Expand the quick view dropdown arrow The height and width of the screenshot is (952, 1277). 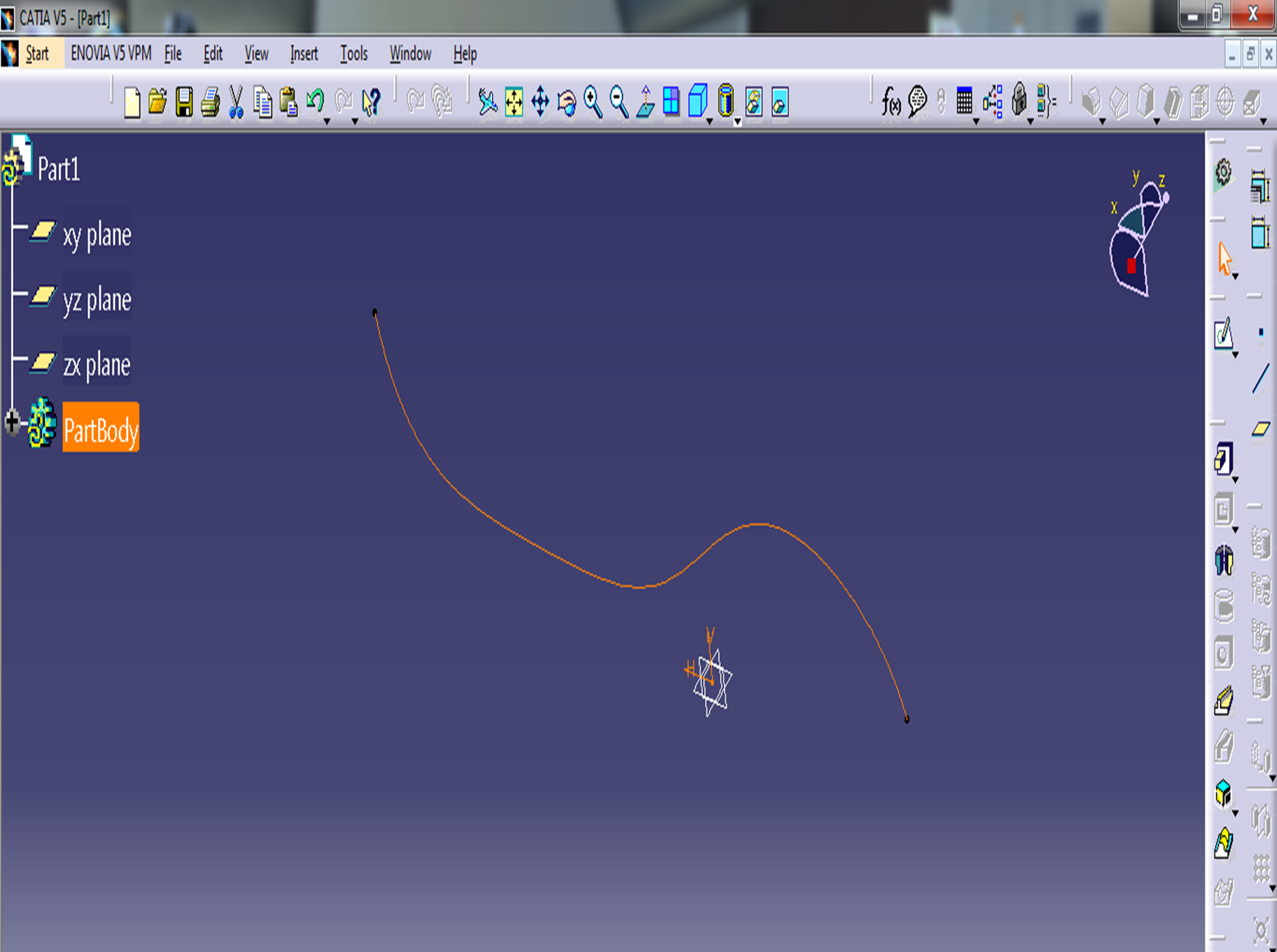[x=710, y=121]
